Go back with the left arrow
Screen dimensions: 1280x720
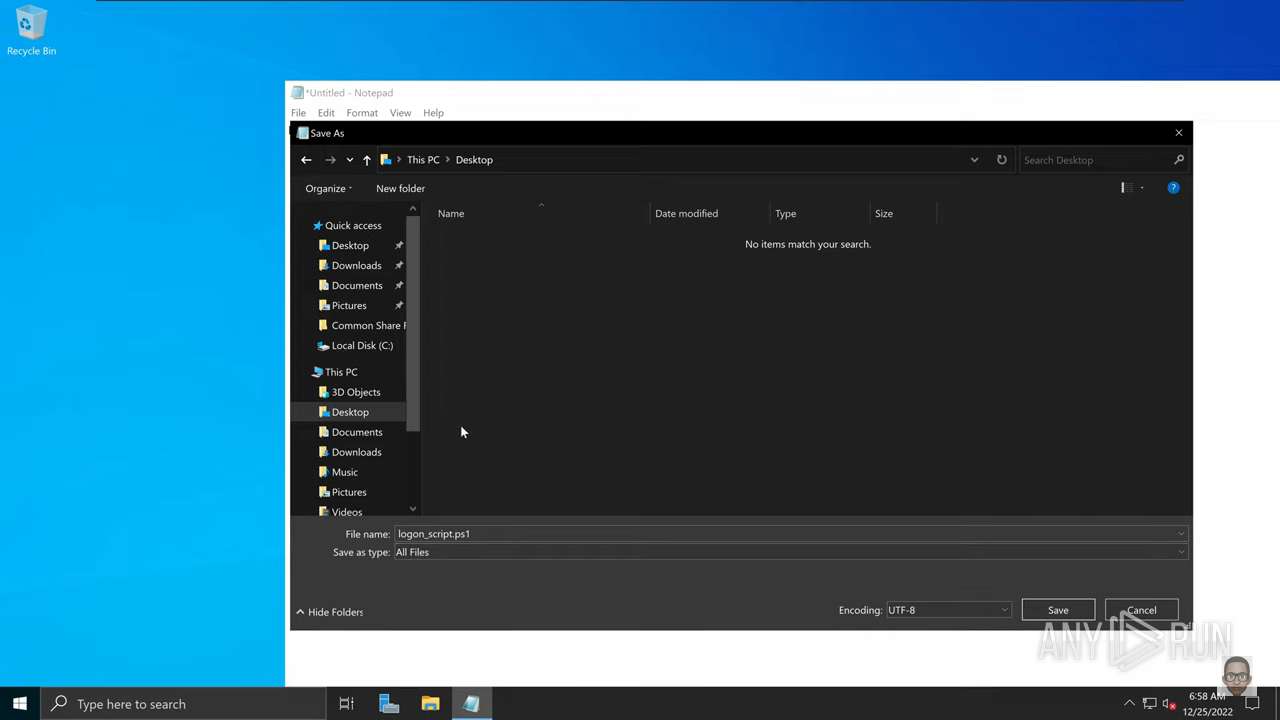[306, 160]
